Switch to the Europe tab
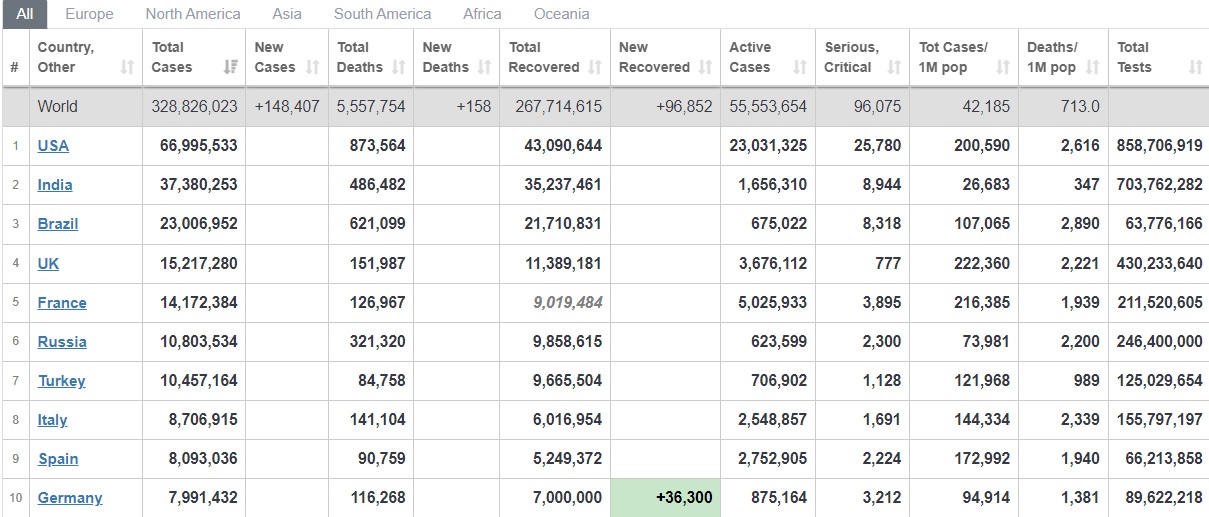 (x=89, y=14)
